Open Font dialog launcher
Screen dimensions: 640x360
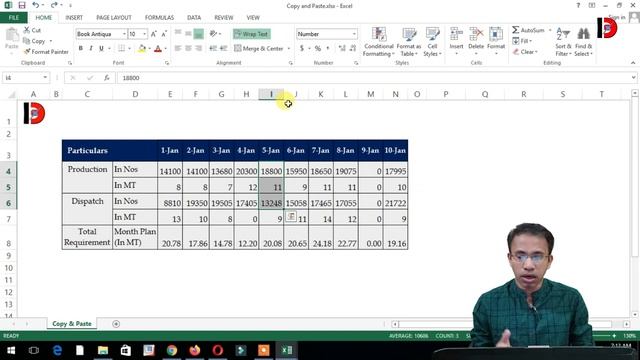tap(167, 63)
